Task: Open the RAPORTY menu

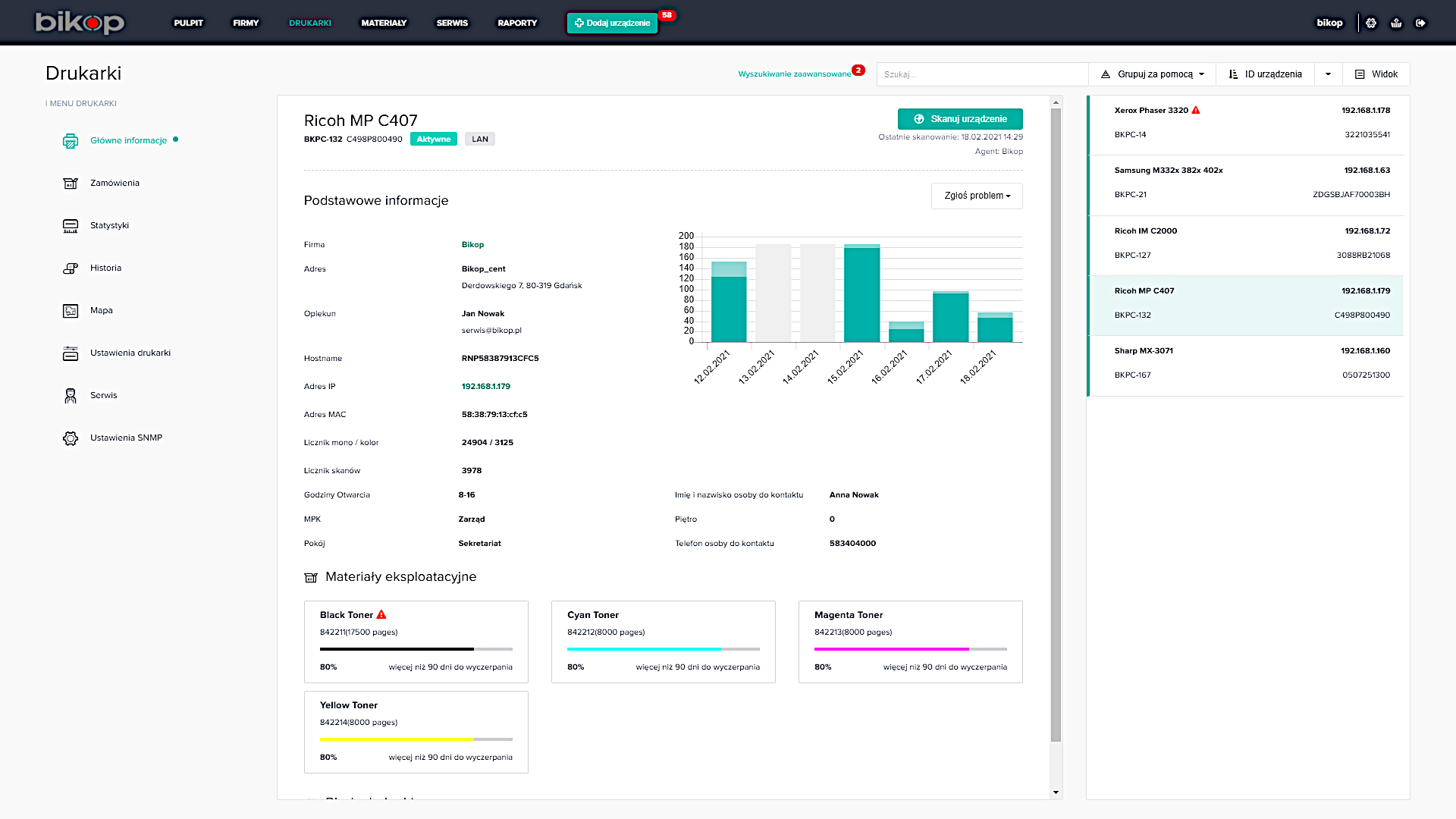Action: (x=517, y=23)
